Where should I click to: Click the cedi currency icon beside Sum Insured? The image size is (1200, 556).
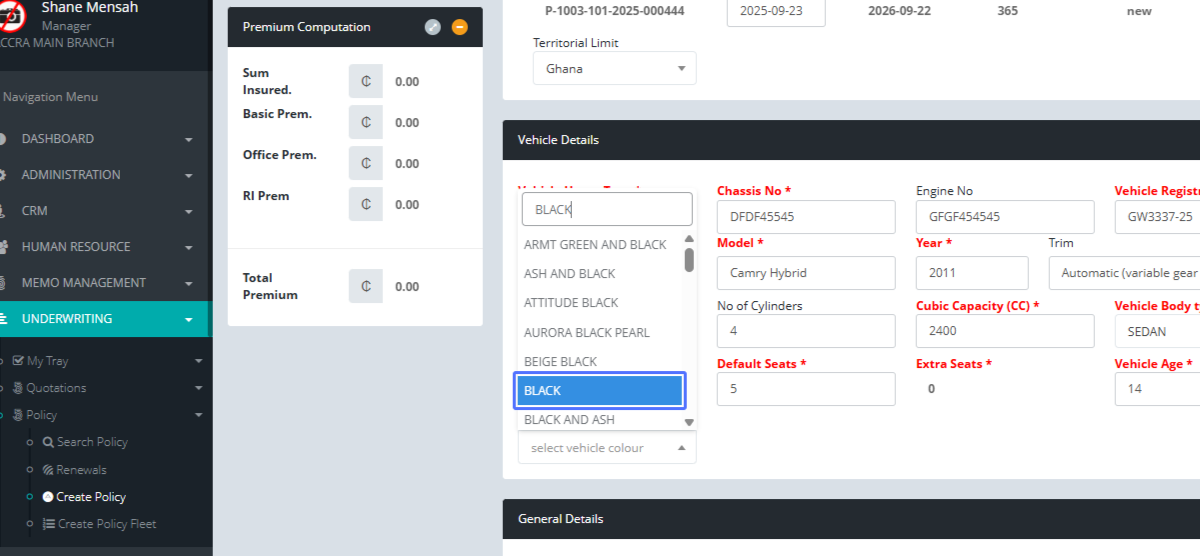tap(366, 82)
